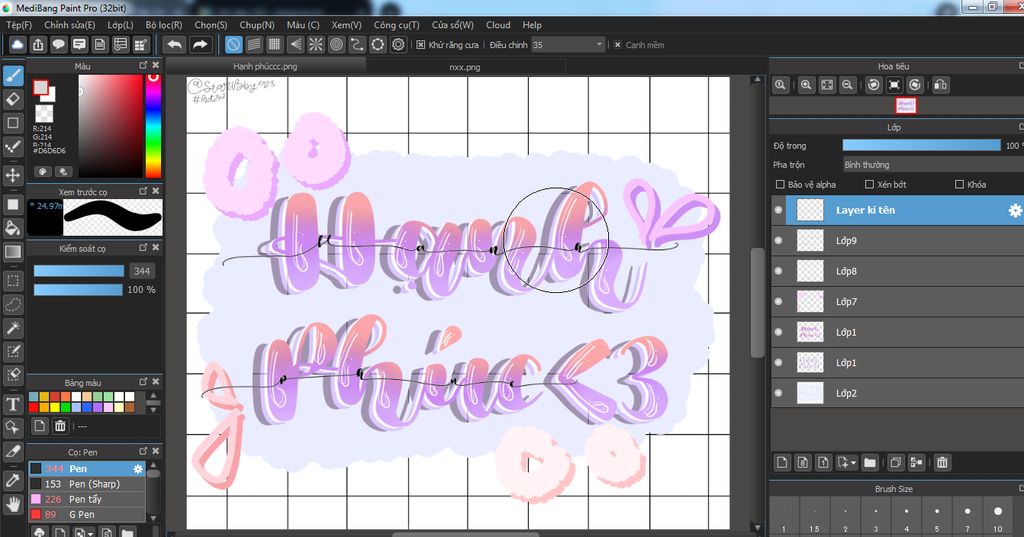1024x537 pixels.
Task: Pick the Magic Wand selection tool
Action: point(12,328)
